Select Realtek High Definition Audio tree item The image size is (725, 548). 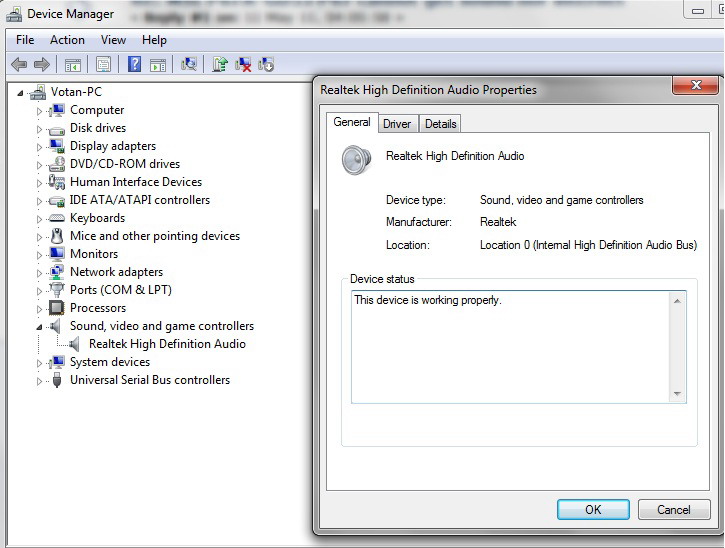167,344
